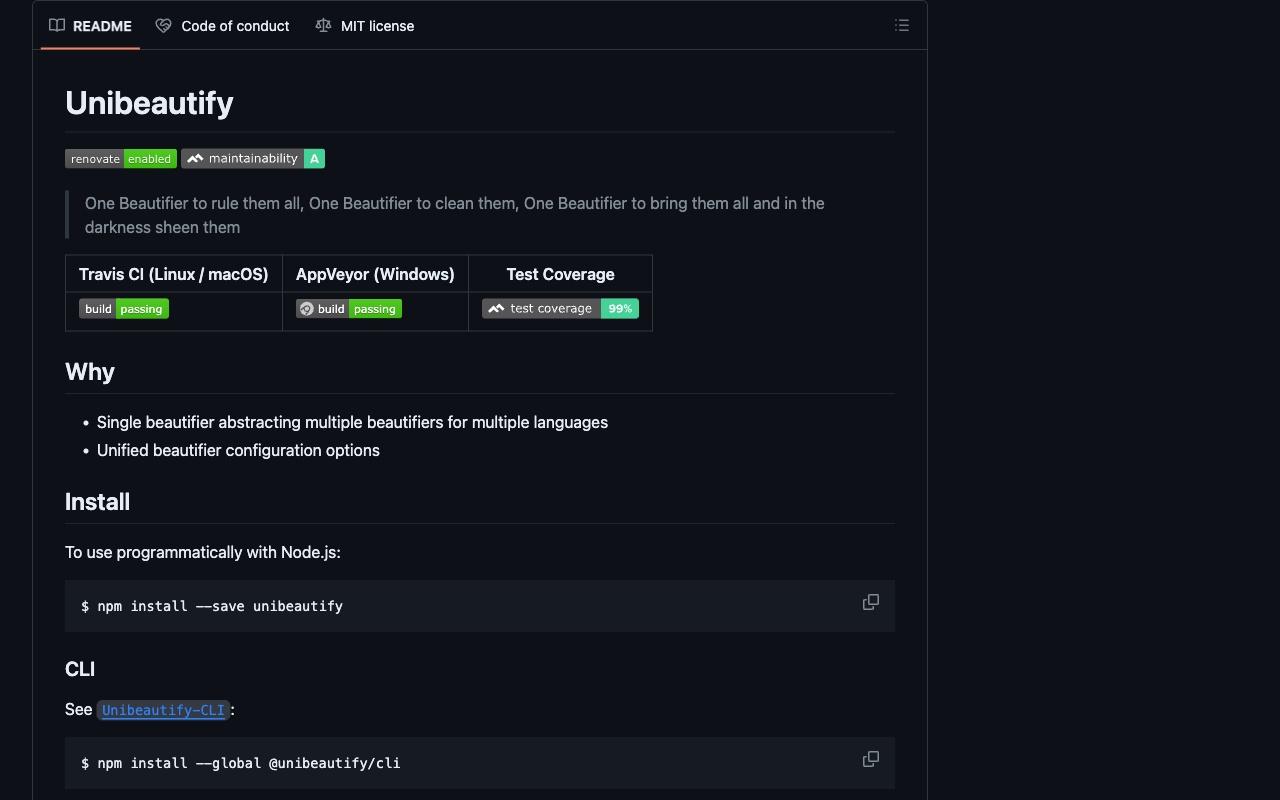Click the renovate enabled badge
The height and width of the screenshot is (800, 1280).
(x=121, y=159)
